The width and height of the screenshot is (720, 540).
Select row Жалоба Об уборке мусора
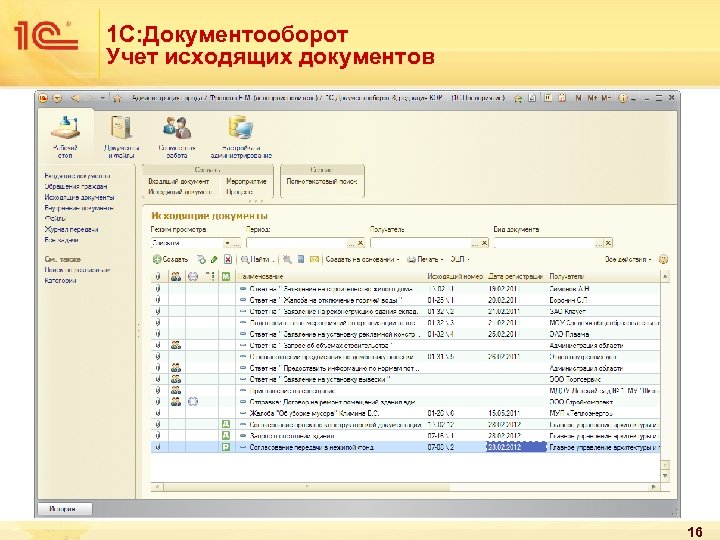click(405, 413)
